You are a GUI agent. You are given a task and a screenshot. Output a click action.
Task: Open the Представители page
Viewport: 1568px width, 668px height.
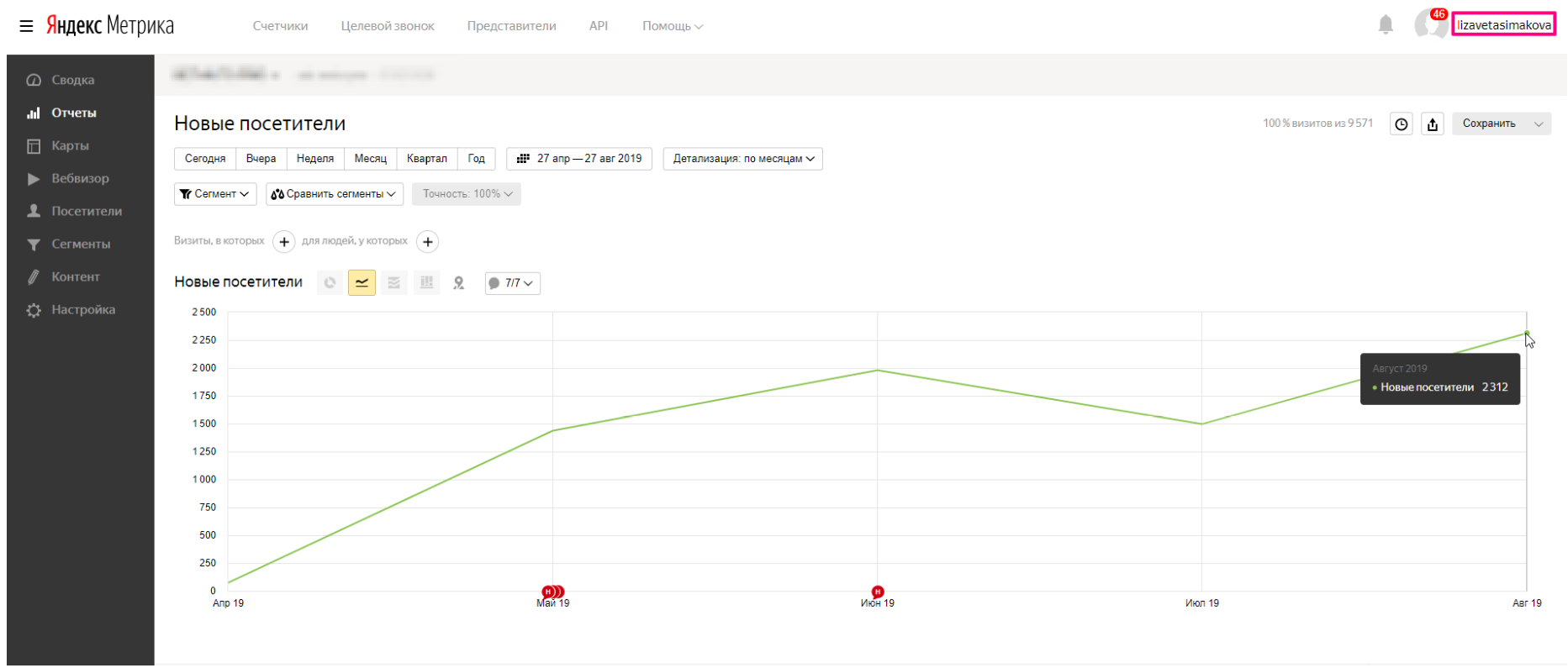coord(511,26)
